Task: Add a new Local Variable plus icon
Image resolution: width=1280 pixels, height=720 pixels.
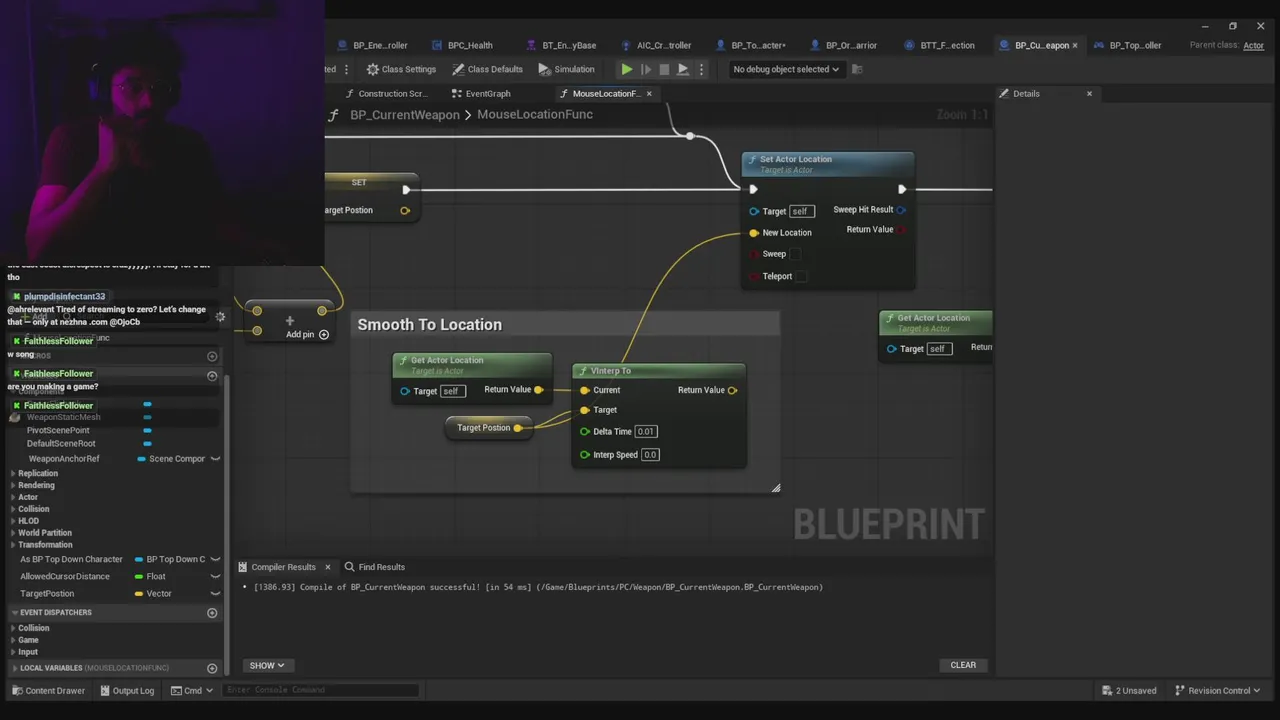Action: (212, 668)
